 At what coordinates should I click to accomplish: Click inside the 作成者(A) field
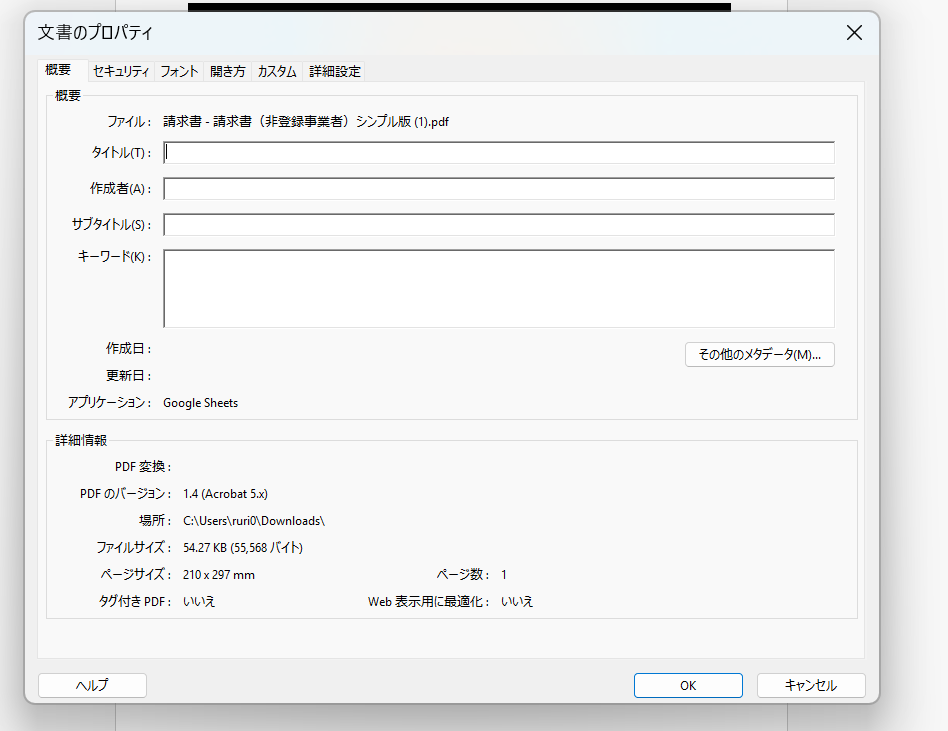(498, 189)
